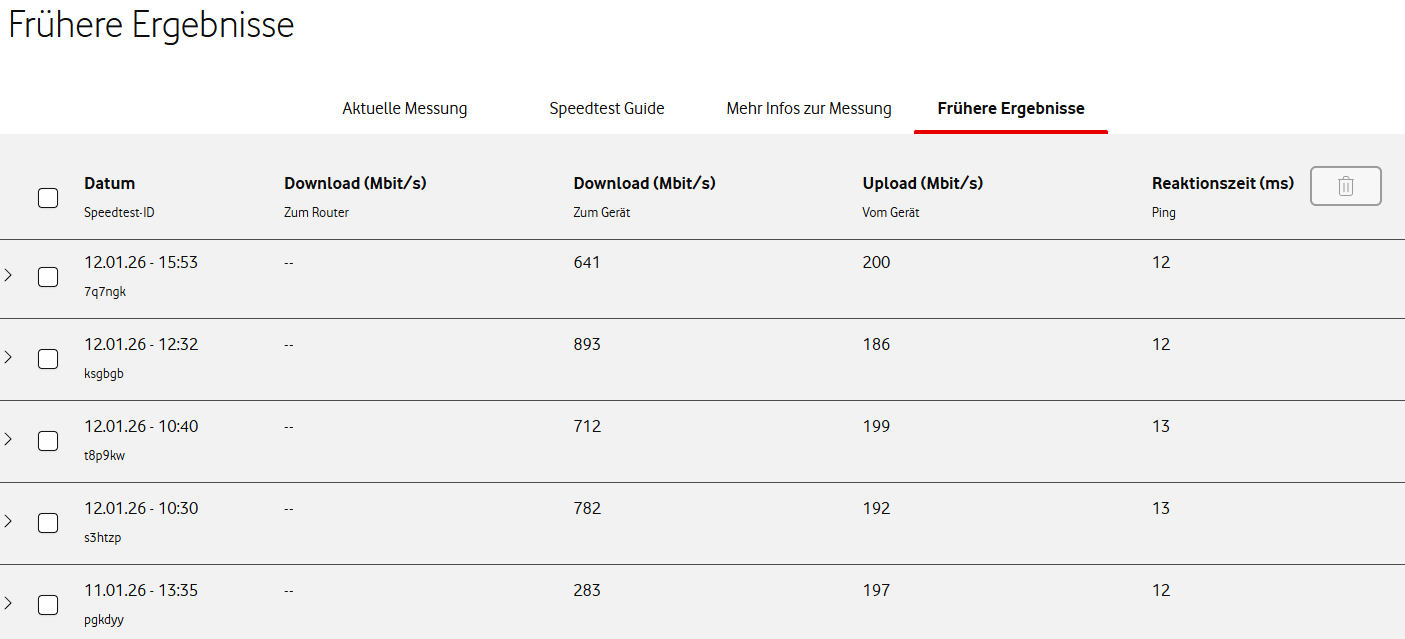Click the Reaktionszeit (ms) column header

(x=1222, y=183)
